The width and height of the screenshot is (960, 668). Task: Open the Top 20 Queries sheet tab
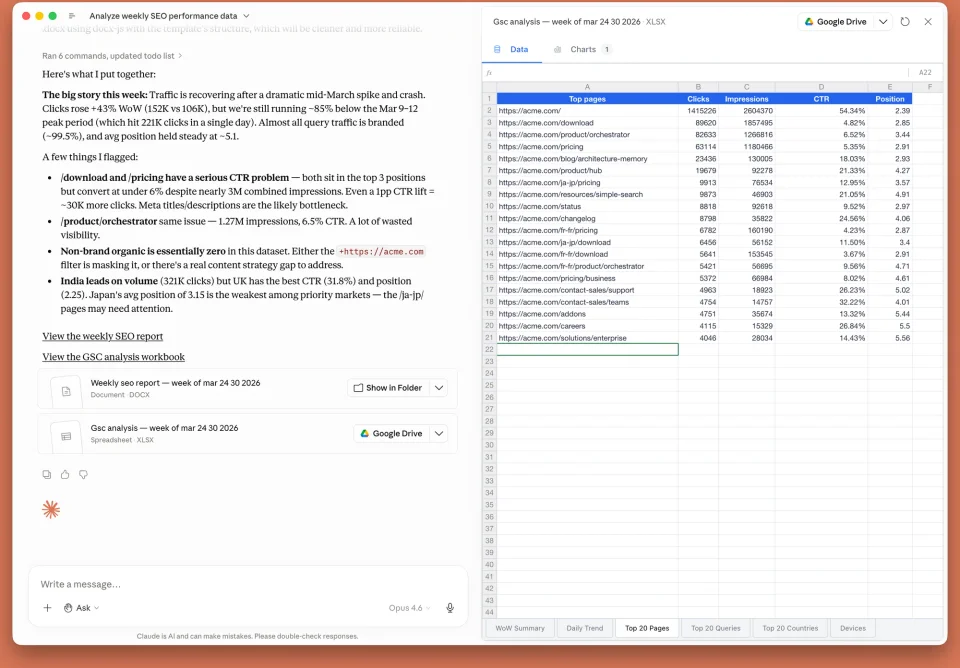[716, 628]
